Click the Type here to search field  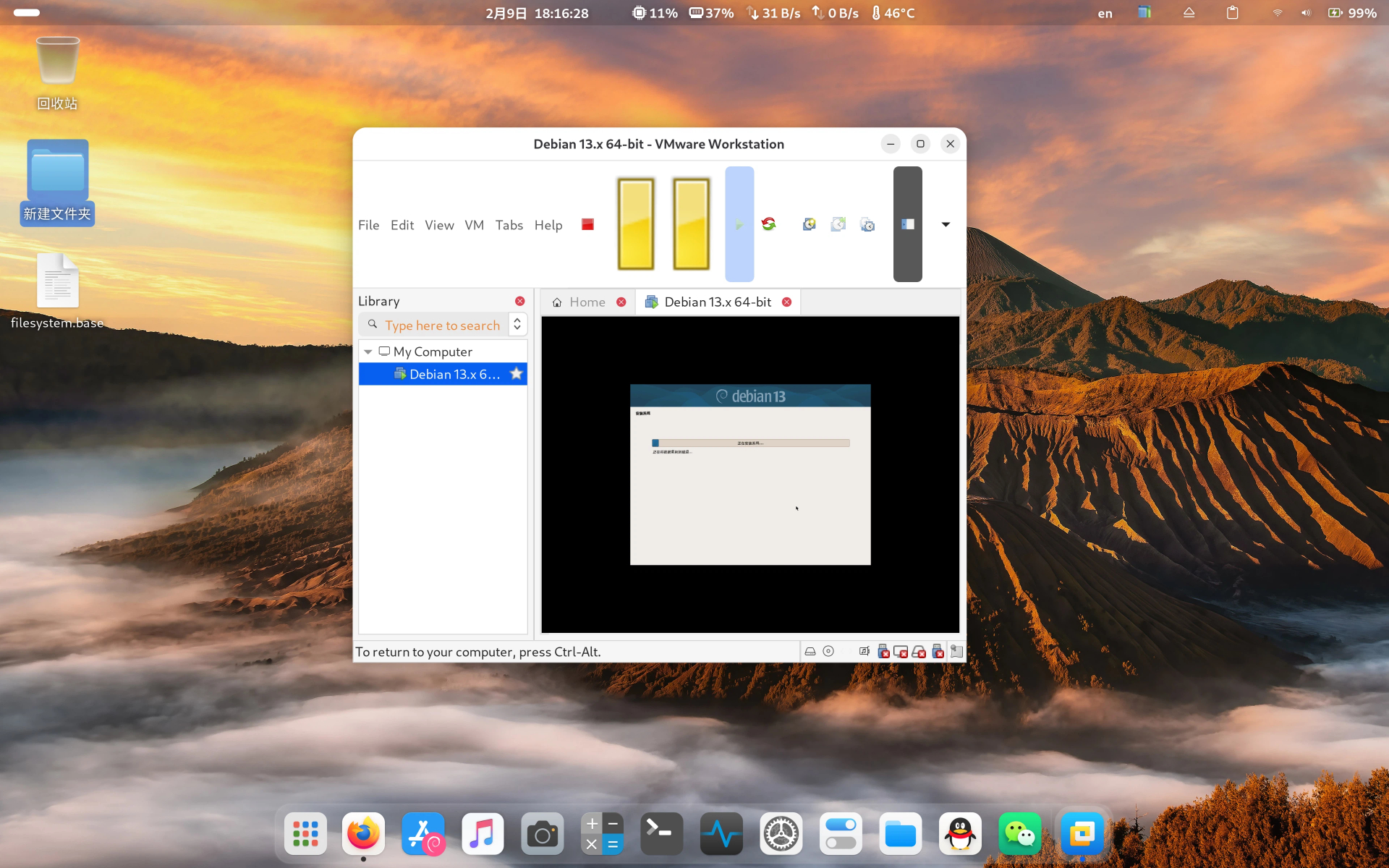tap(442, 325)
